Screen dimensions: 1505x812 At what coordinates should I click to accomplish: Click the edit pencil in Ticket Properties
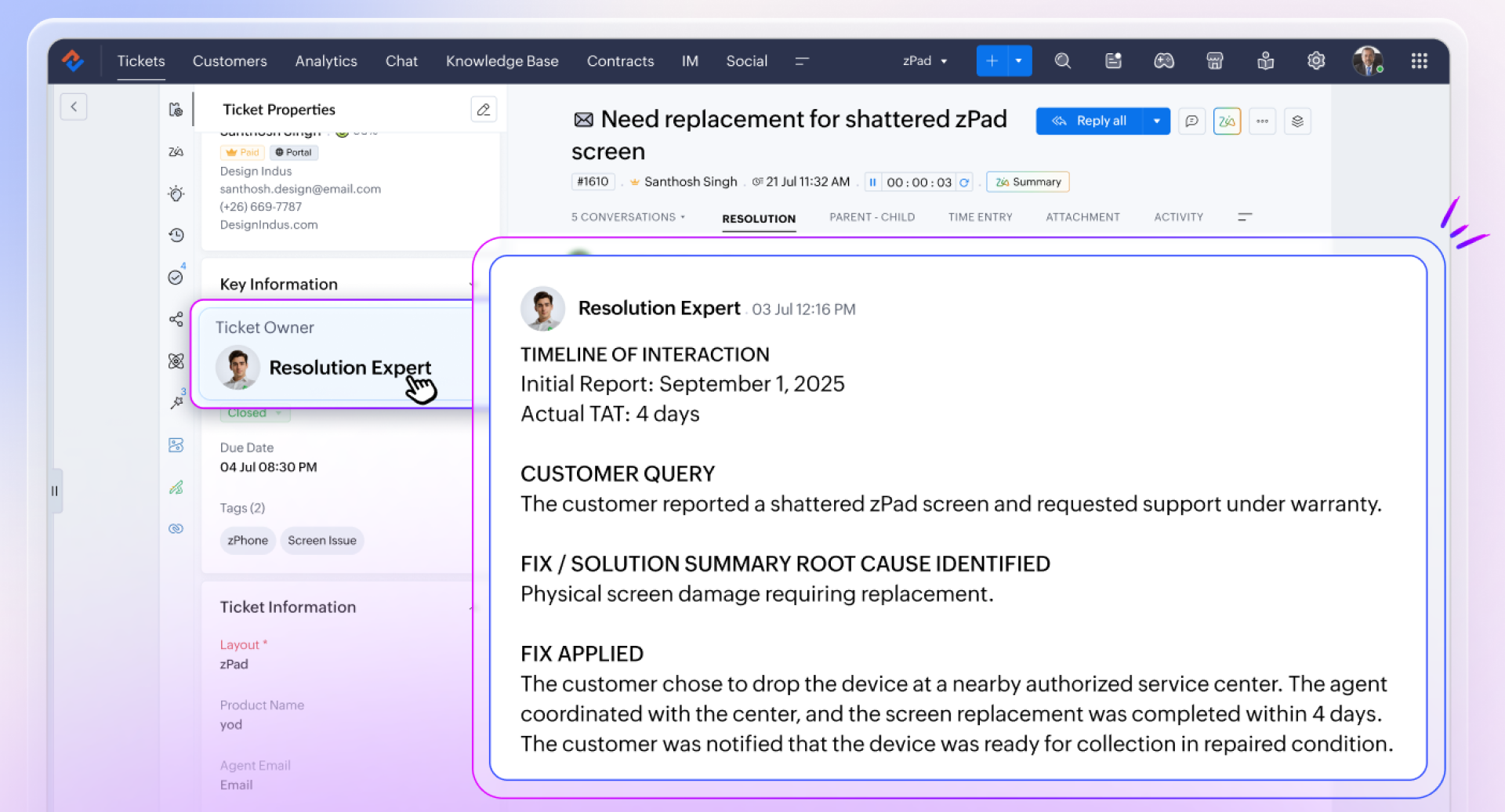pos(484,109)
